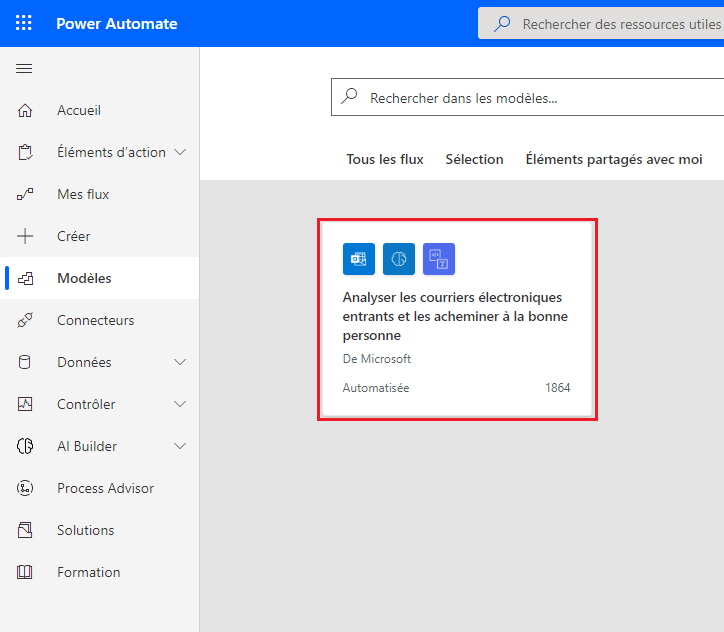Expand the Données section chevron
Viewport: 724px width, 632px height.
(x=180, y=362)
